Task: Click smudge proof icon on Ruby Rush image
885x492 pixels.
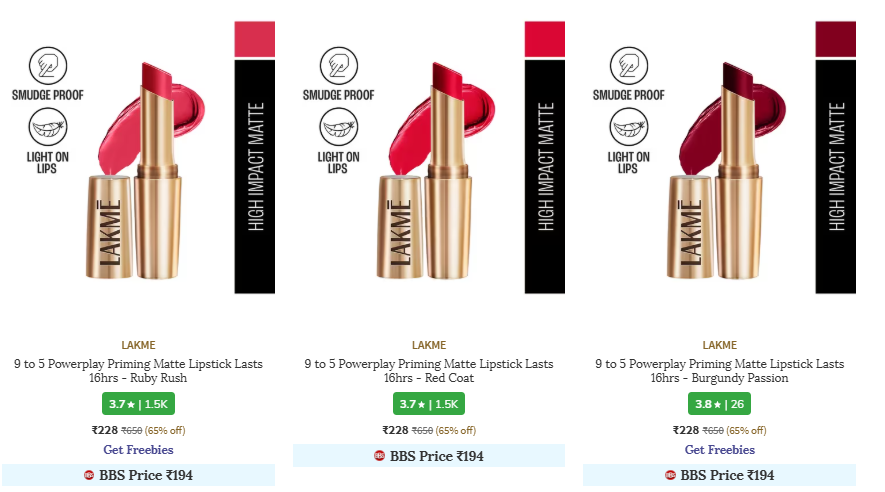Action: point(48,65)
